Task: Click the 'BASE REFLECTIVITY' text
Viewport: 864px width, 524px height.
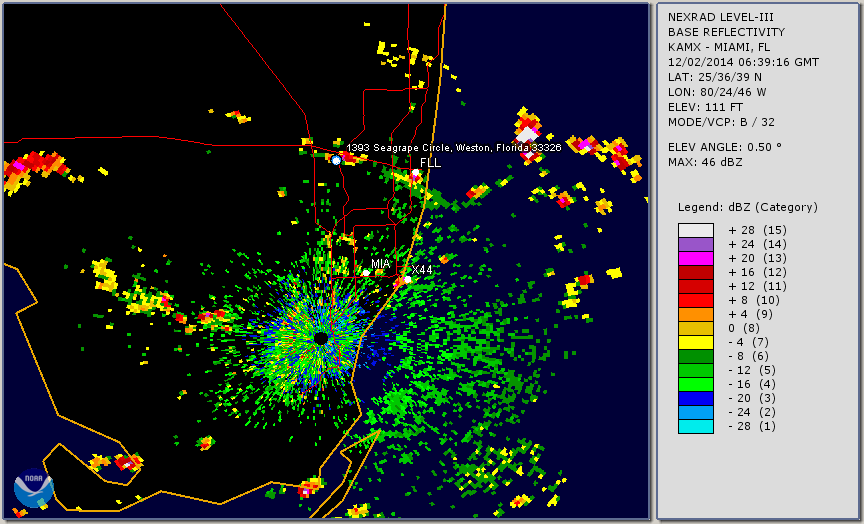Action: 726,33
